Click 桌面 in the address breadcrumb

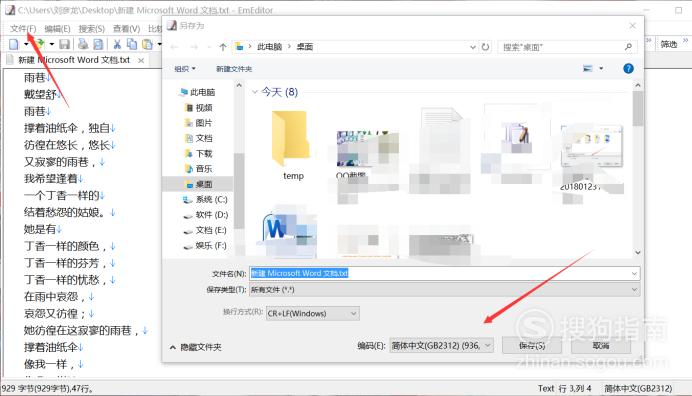point(305,47)
